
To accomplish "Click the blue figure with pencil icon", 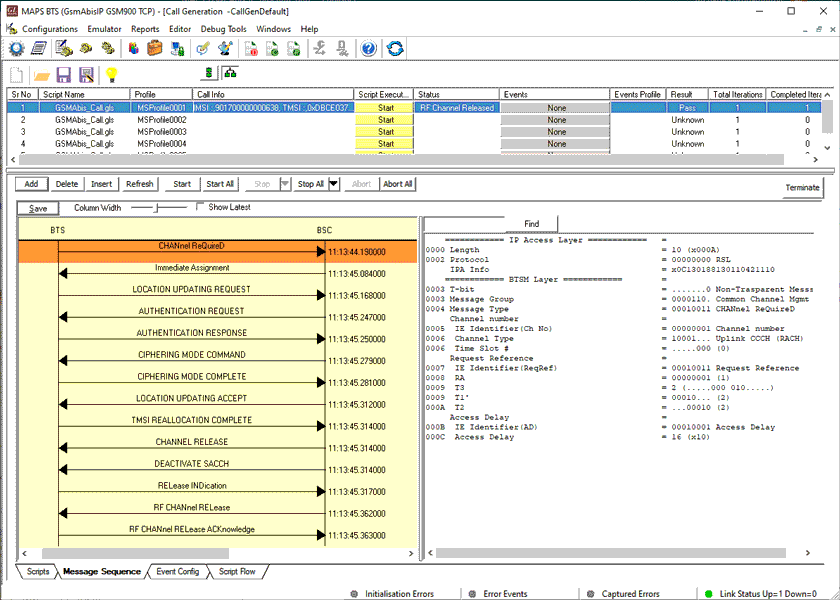I will [x=224, y=49].
